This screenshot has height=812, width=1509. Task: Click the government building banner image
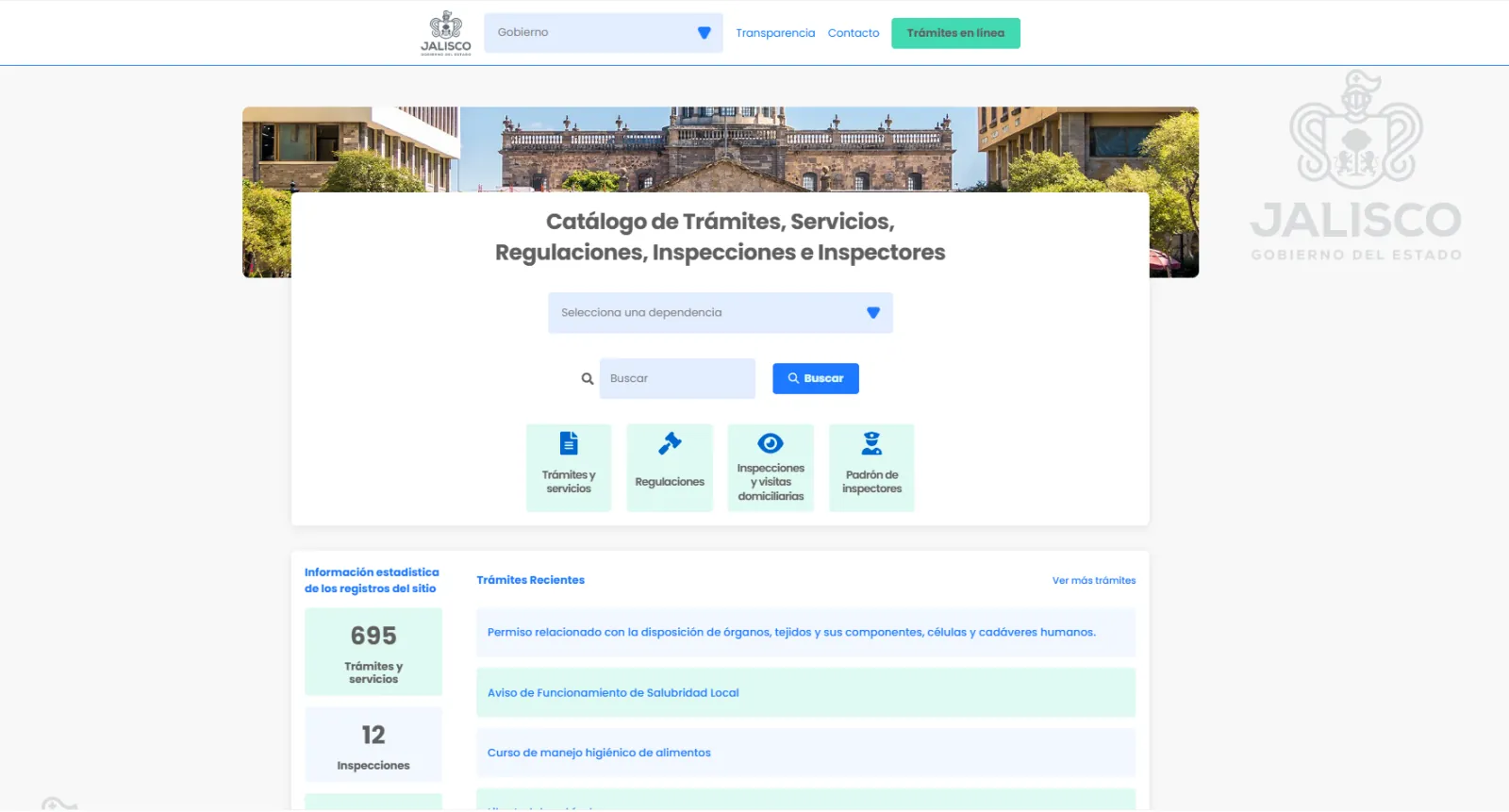[x=721, y=149]
